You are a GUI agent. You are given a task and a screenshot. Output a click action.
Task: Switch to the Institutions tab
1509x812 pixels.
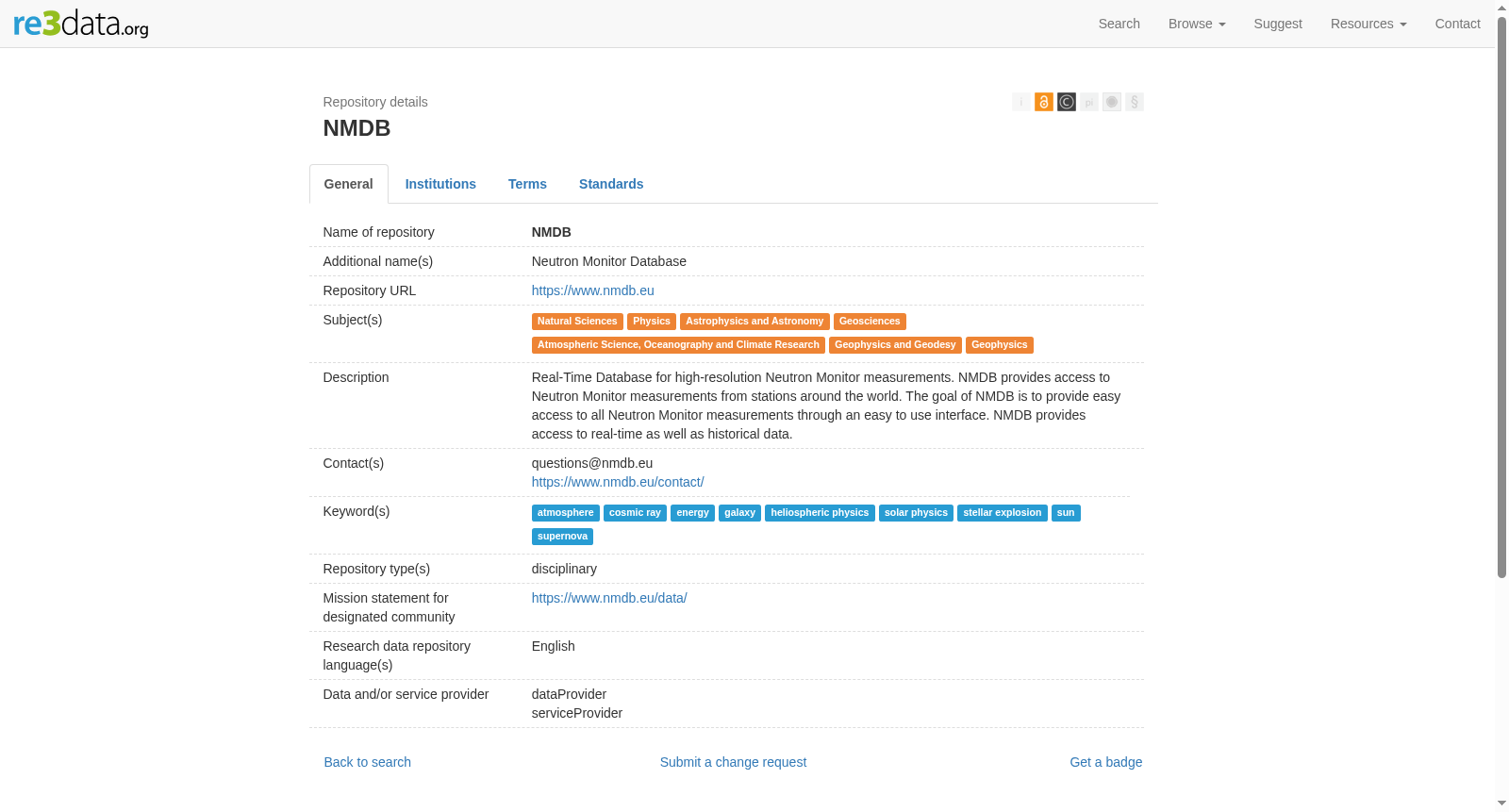coord(440,184)
